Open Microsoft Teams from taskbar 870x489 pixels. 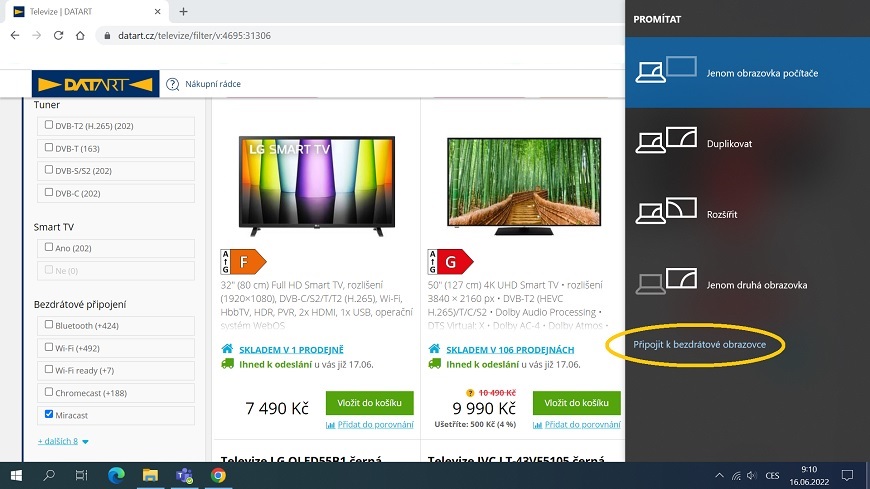point(184,476)
